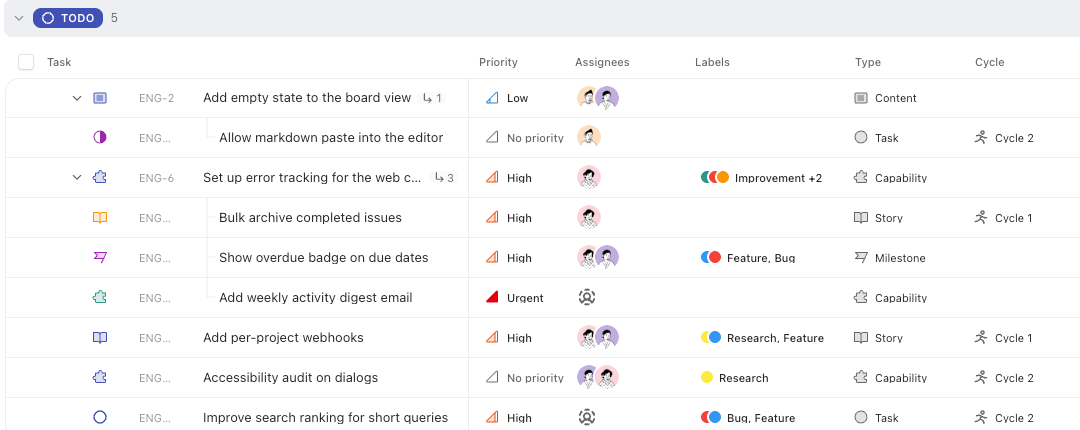
Task: Click the ENG-6 issue identifier
Action: tap(156, 178)
